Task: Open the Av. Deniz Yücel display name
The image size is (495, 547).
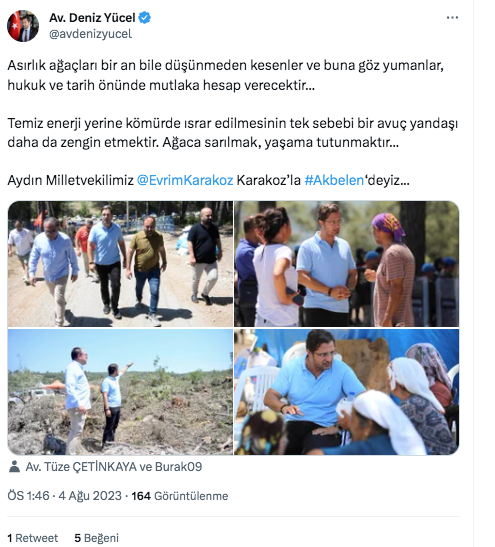Action: (92, 17)
